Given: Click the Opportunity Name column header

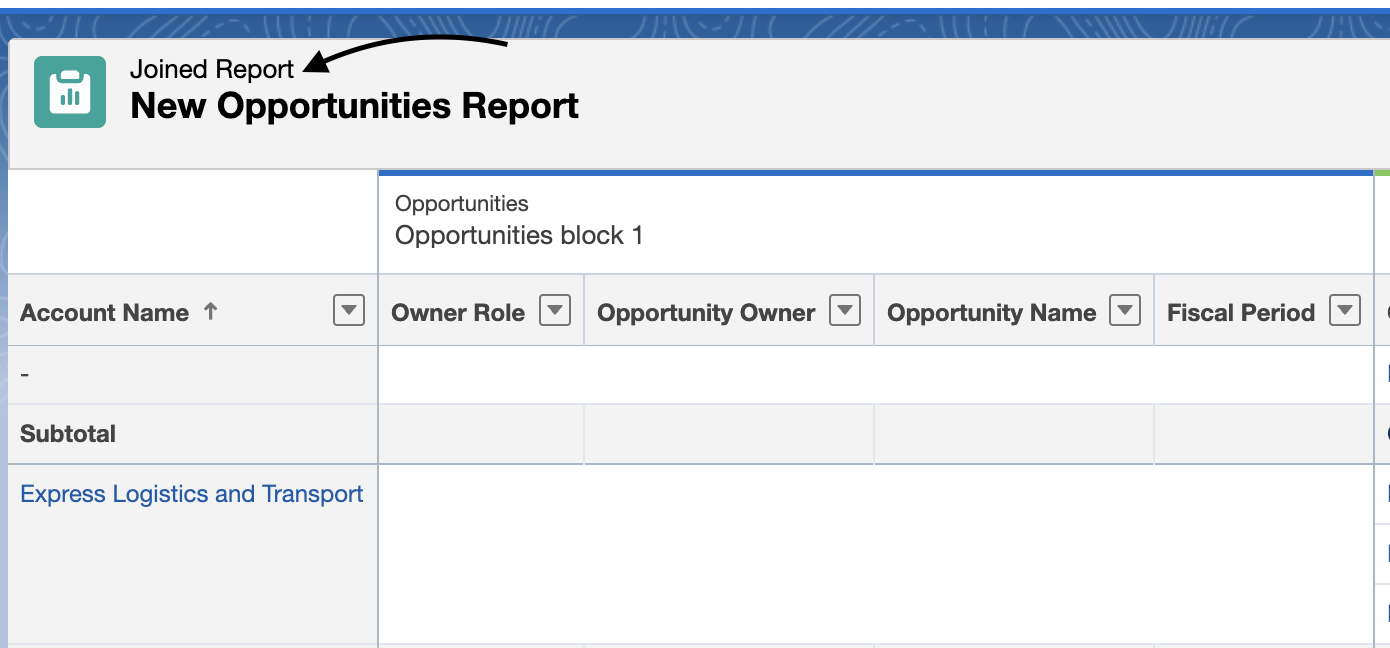Looking at the screenshot, I should click(990, 311).
